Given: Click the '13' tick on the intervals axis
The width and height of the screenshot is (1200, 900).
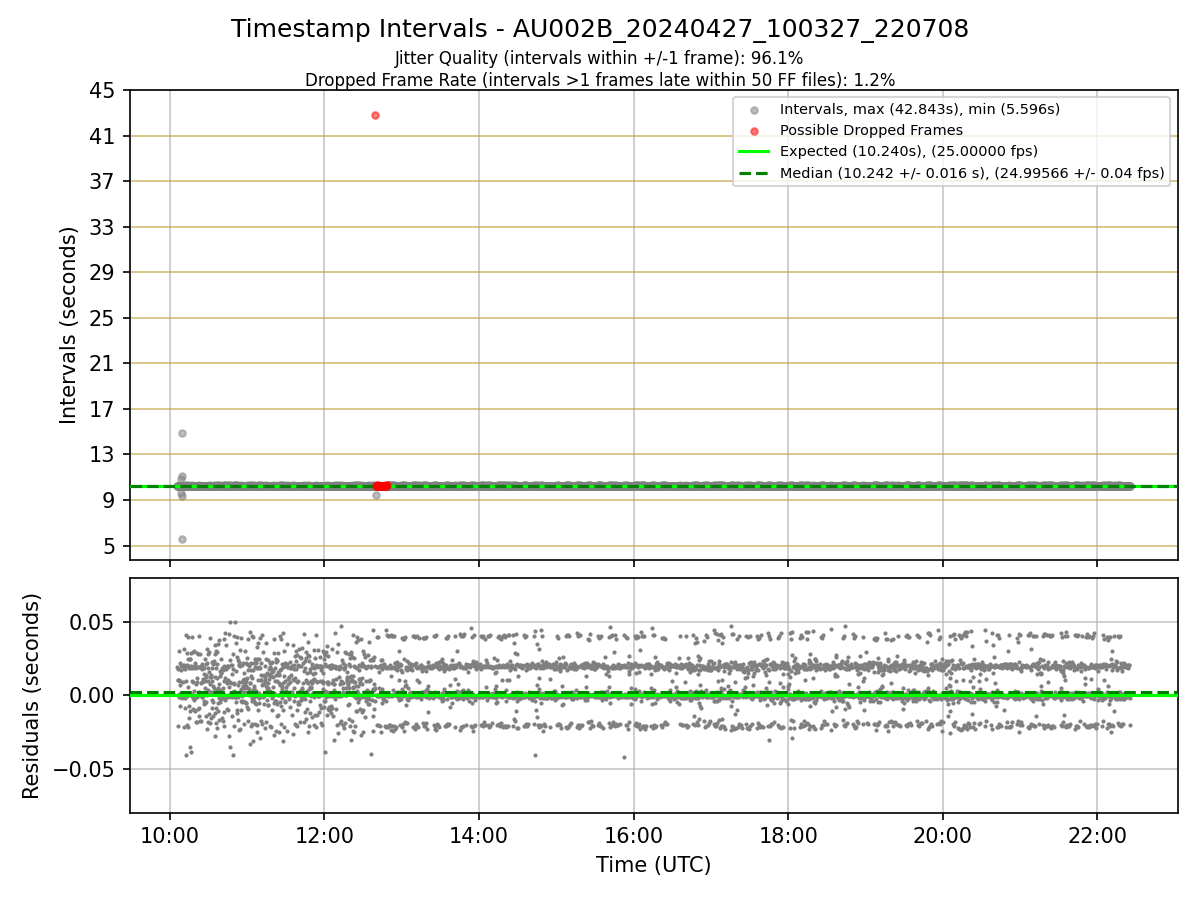Looking at the screenshot, I should tap(104, 455).
